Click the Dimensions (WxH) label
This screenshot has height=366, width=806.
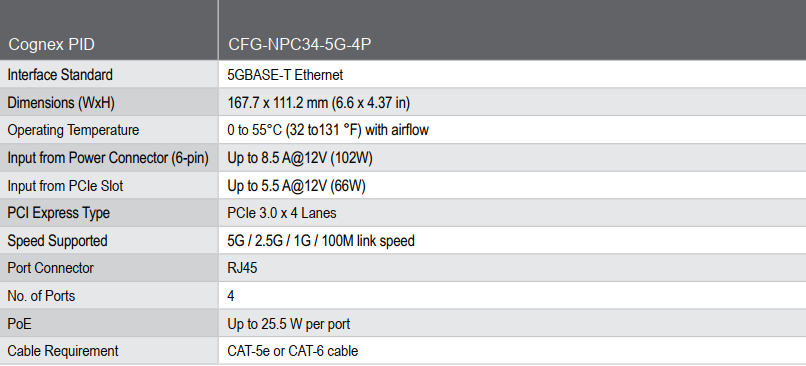coord(61,103)
